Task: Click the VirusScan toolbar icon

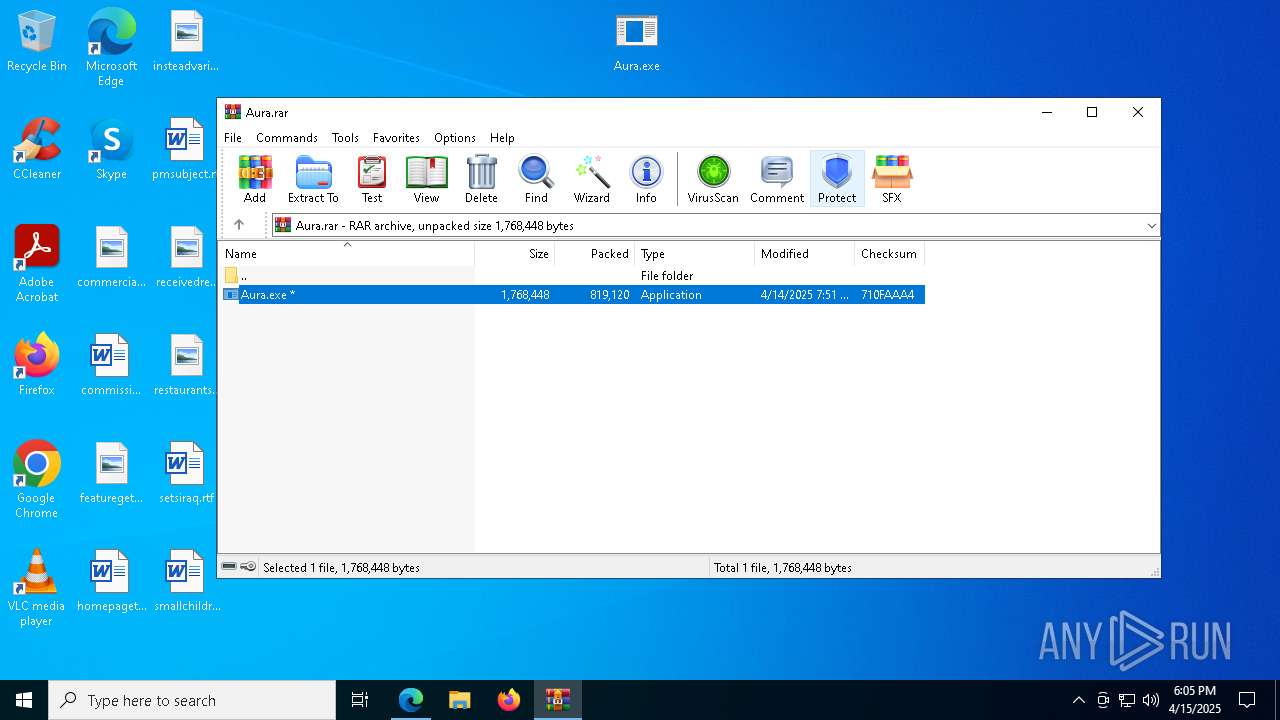Action: pyautogui.click(x=713, y=180)
